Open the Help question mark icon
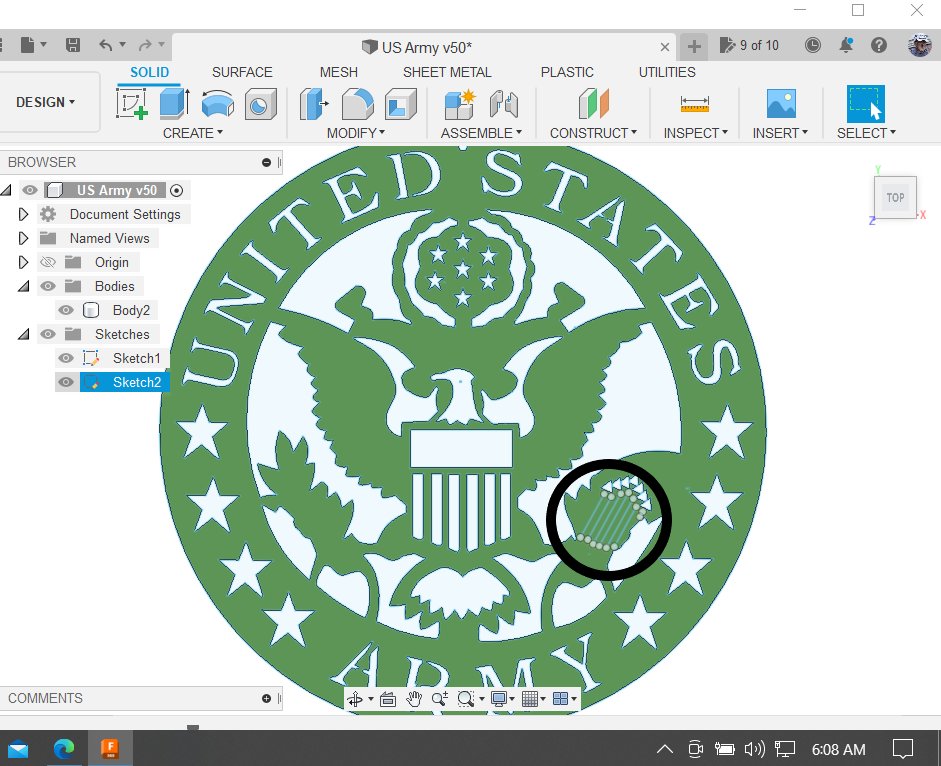The image size is (941, 766). click(x=879, y=45)
